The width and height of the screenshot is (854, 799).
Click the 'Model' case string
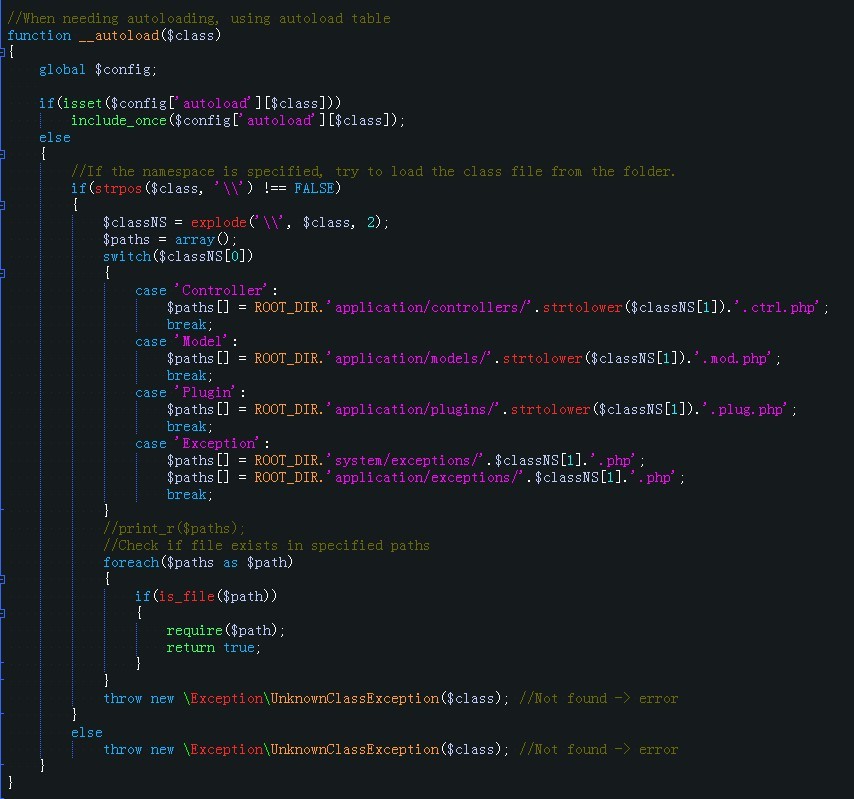(202, 341)
